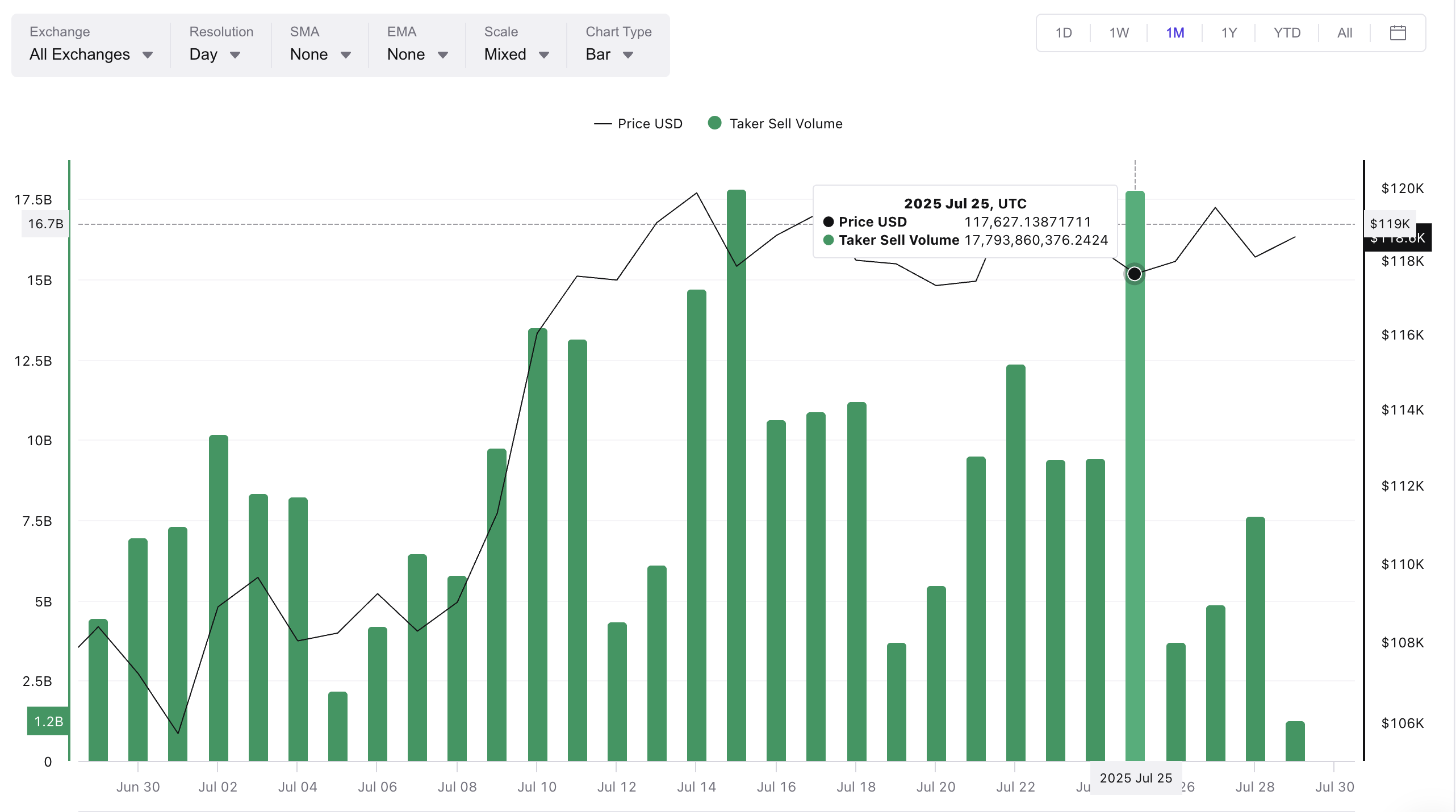Select the 1W tab in the range bar
1456x812 pixels.
click(x=1118, y=32)
